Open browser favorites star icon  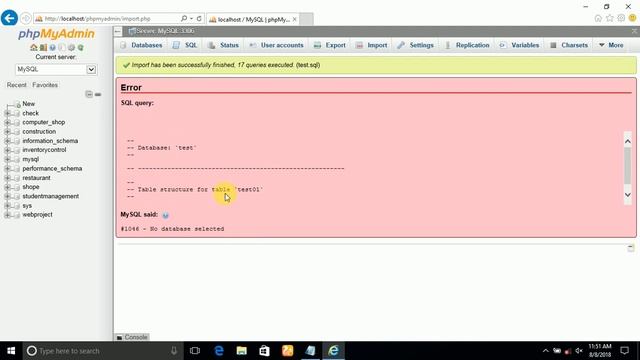[x=610, y=18]
